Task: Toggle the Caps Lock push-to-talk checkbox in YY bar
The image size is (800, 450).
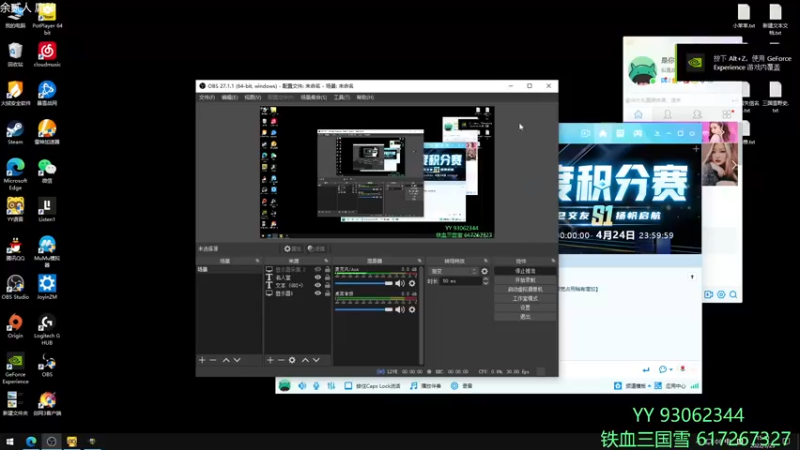Action: tap(348, 386)
